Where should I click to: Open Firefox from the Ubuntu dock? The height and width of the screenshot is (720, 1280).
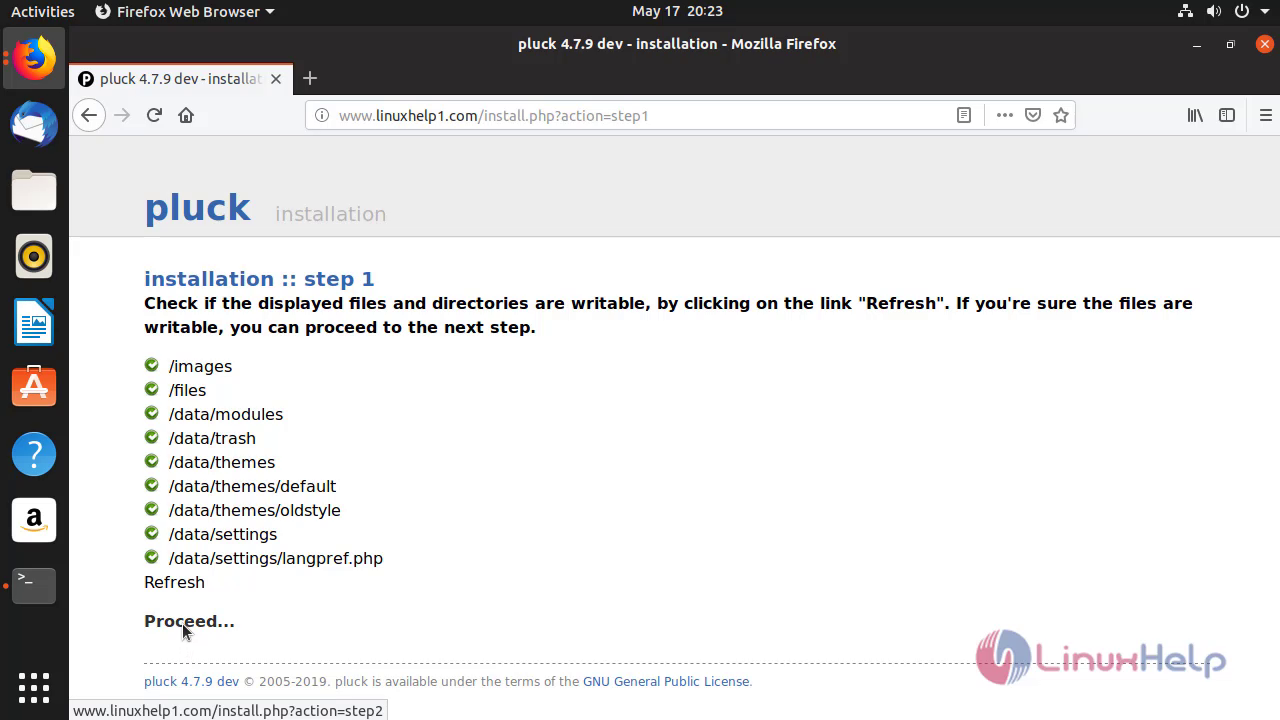(34, 59)
